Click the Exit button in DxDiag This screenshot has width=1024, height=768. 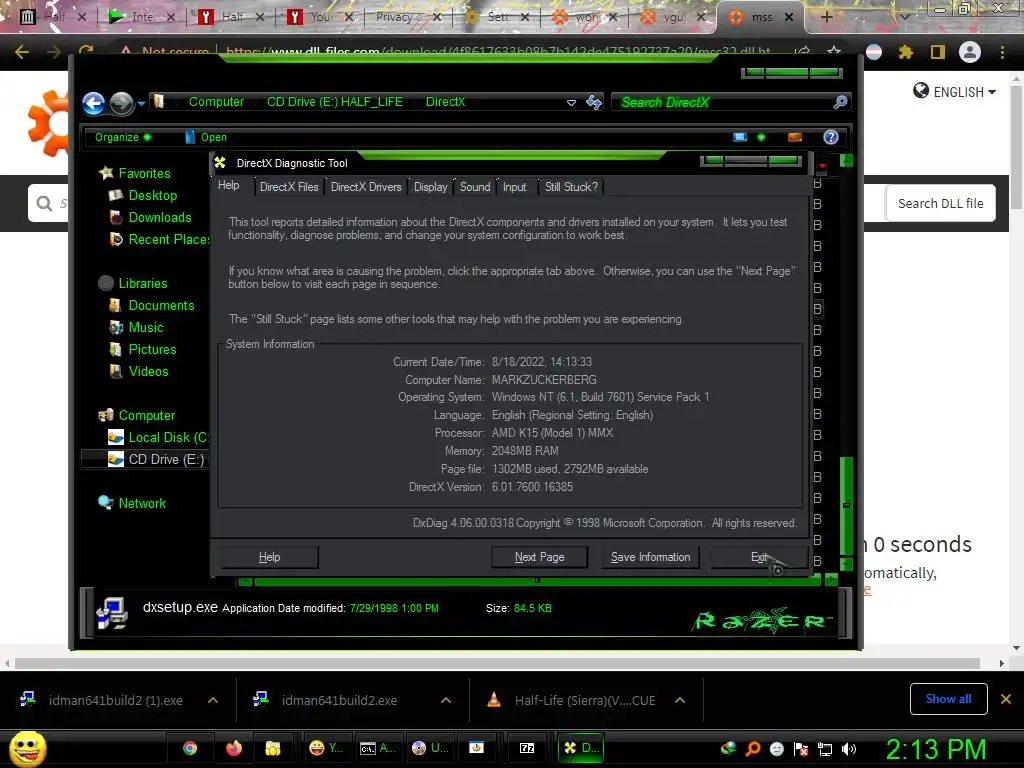point(760,557)
